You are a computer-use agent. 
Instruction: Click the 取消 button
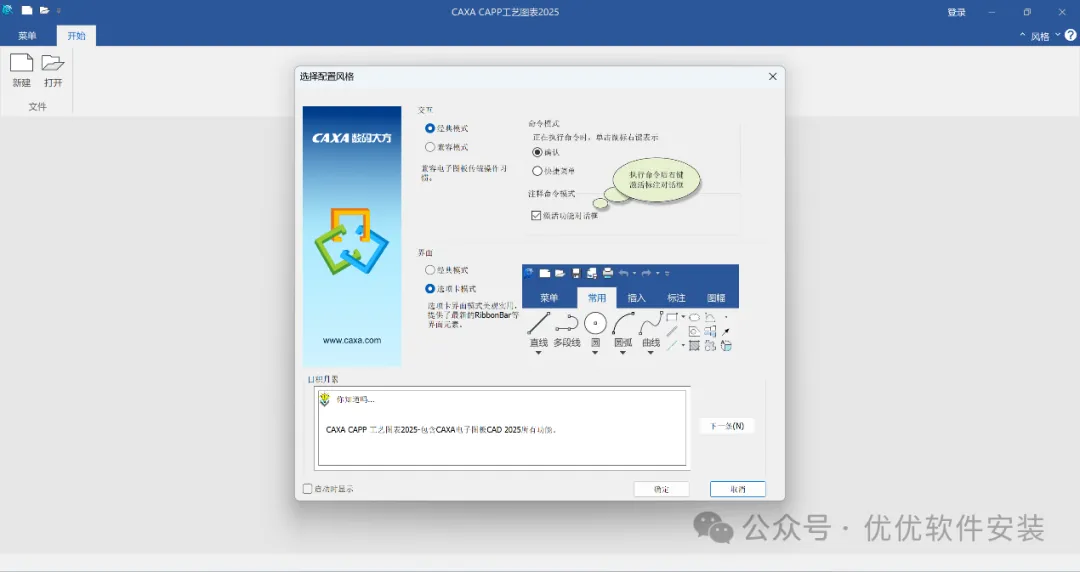pos(738,489)
